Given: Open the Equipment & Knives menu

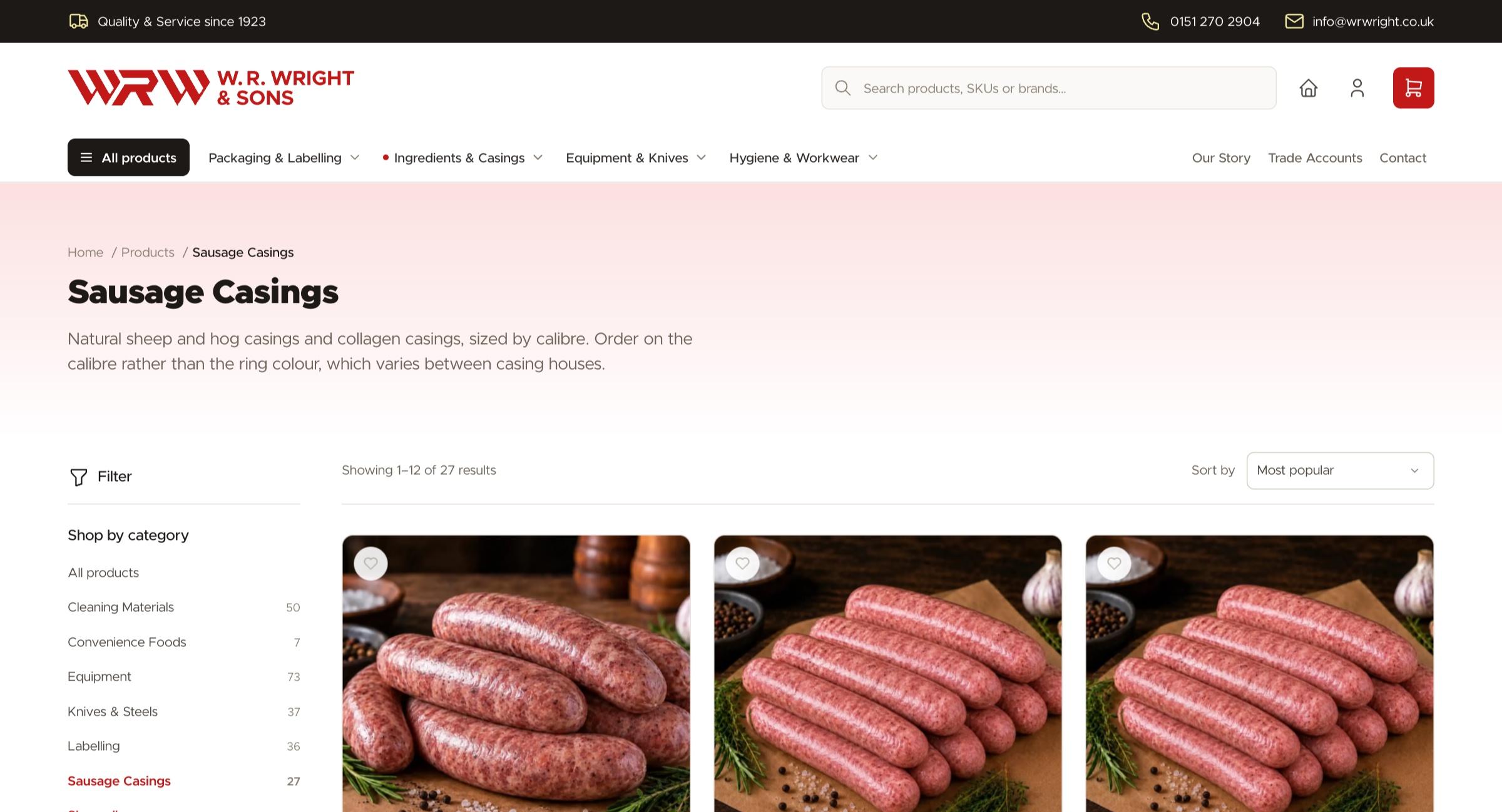Looking at the screenshot, I should [x=627, y=158].
